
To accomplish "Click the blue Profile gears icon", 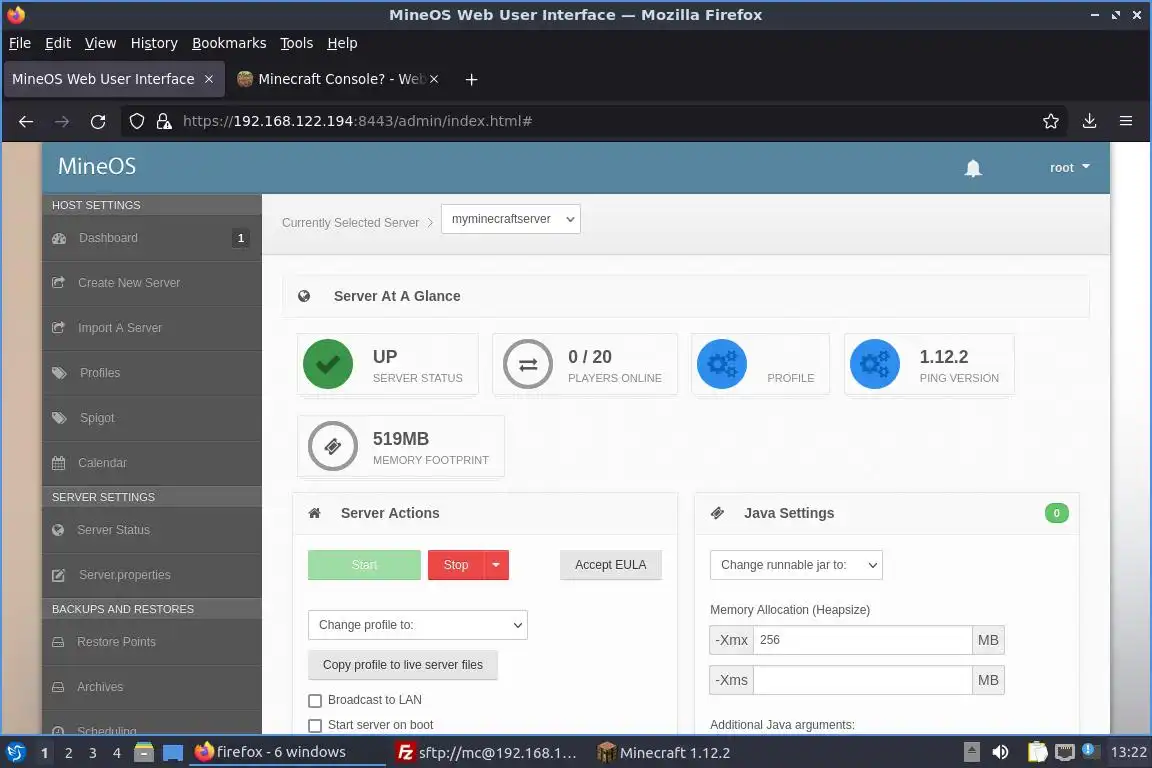I will [x=721, y=364].
